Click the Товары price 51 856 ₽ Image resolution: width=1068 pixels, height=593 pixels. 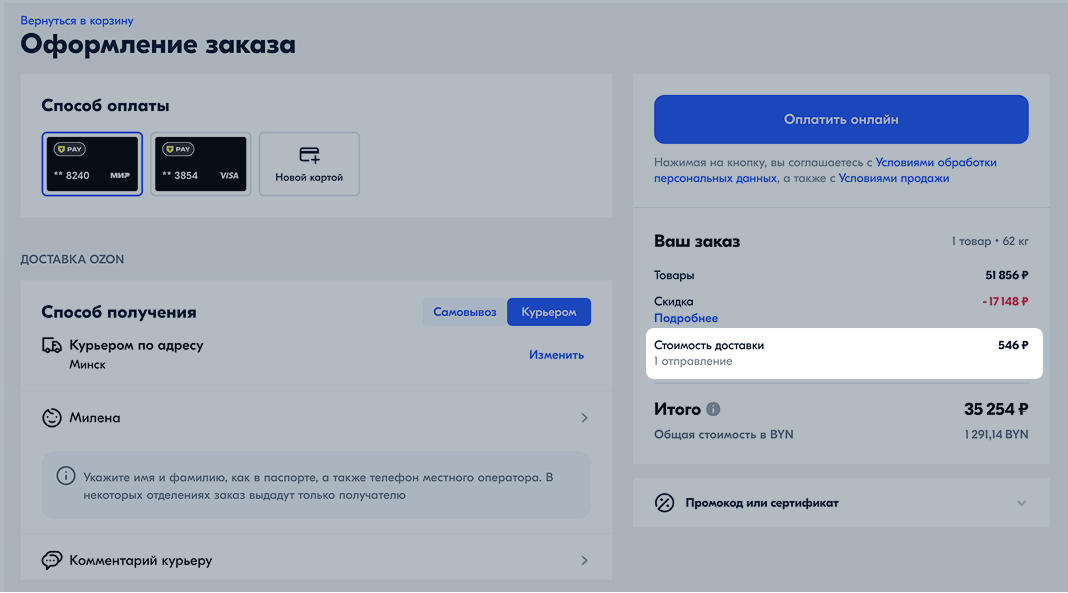(1007, 275)
